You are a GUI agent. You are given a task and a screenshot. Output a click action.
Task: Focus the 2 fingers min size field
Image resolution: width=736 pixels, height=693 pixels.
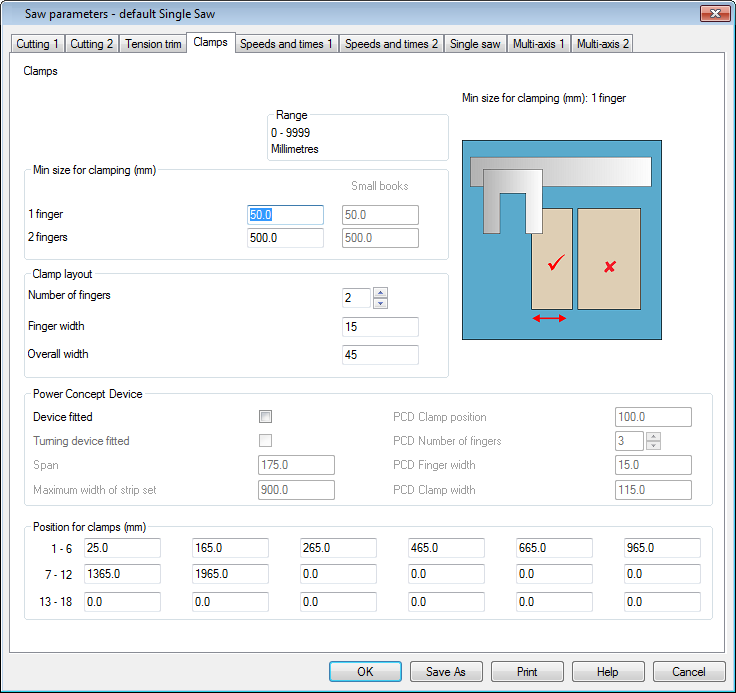[x=285, y=238]
